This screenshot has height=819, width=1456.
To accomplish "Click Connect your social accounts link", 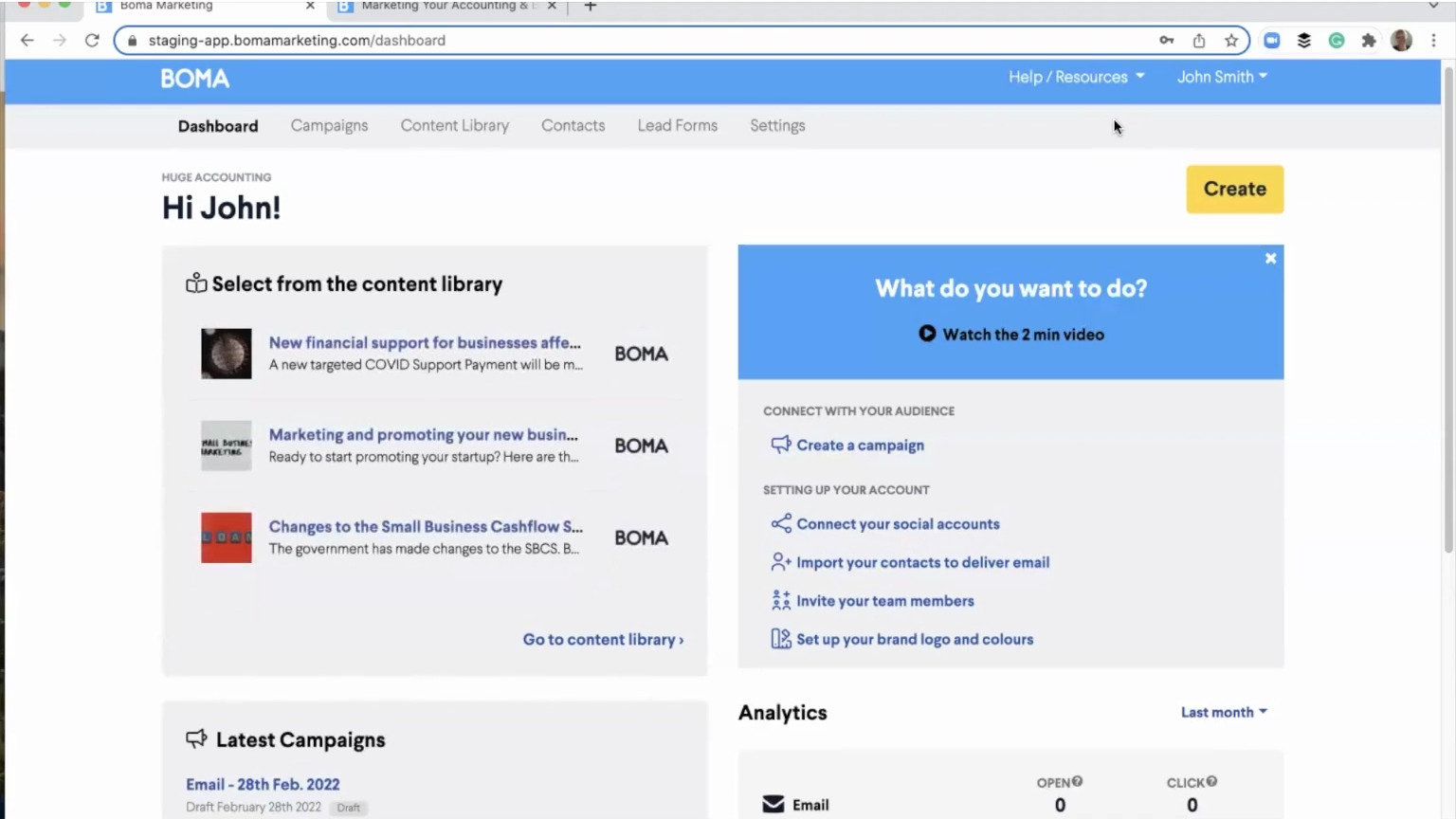I will tap(897, 524).
